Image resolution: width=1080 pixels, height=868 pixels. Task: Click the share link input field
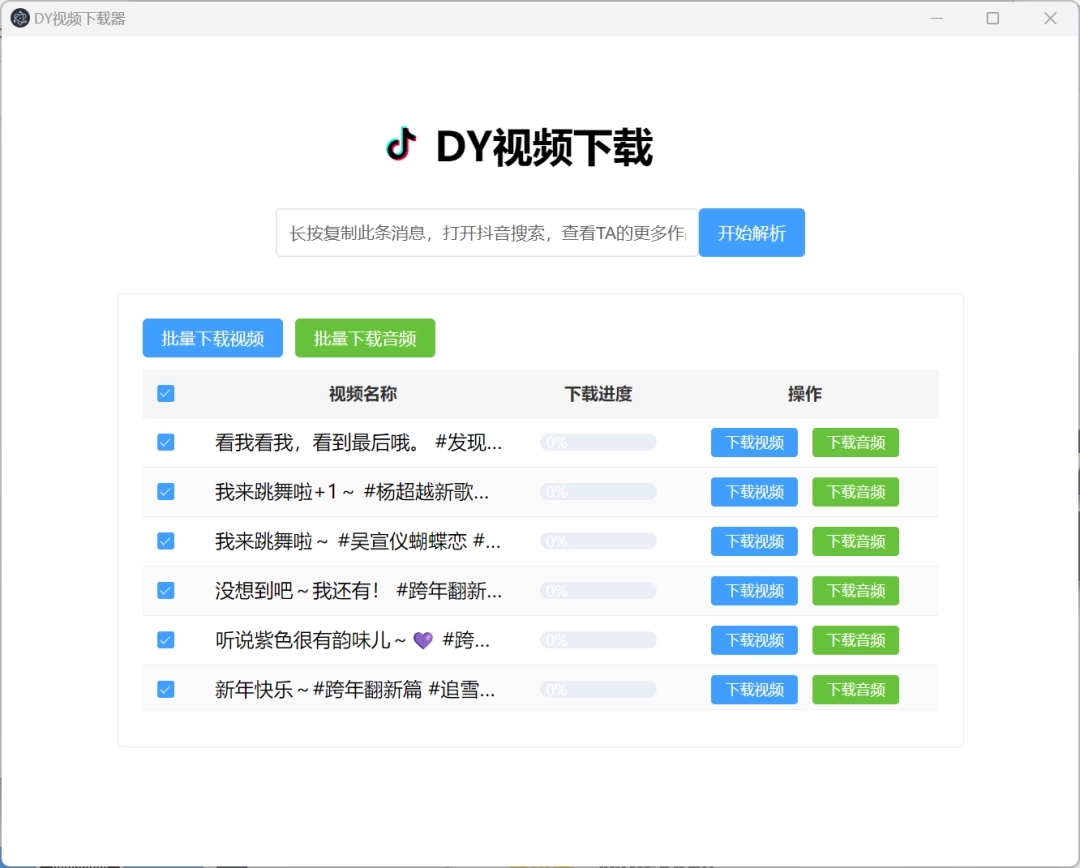487,233
